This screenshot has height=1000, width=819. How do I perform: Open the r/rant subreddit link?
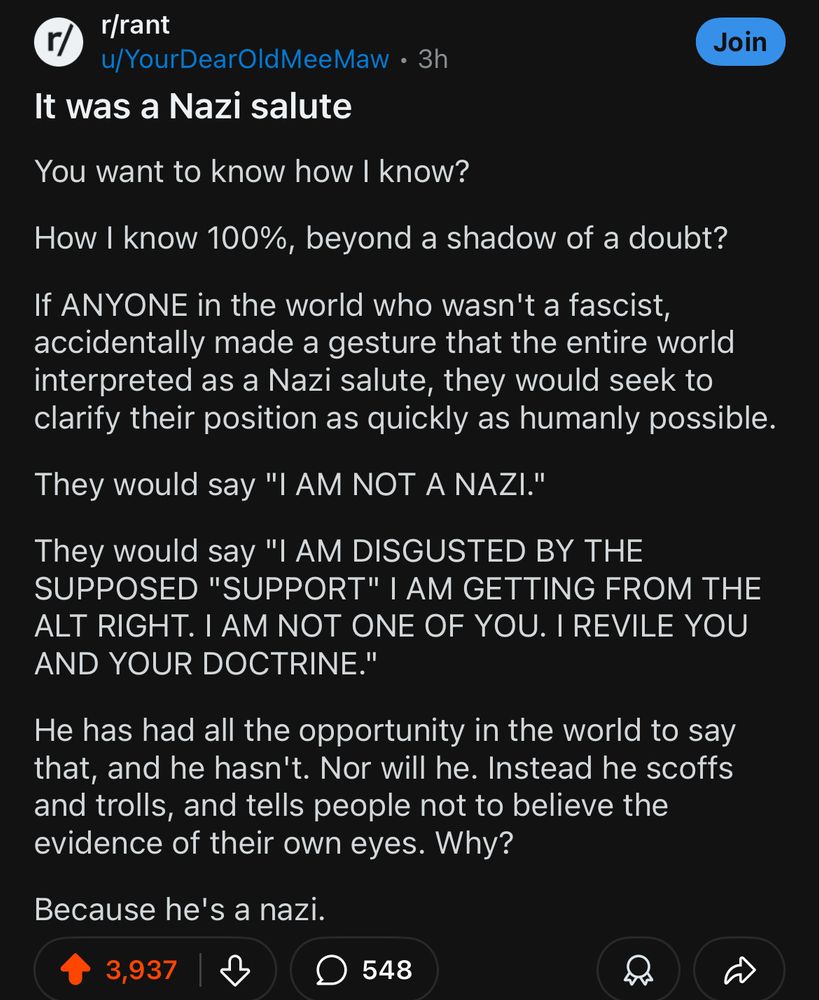pyautogui.click(x=135, y=26)
